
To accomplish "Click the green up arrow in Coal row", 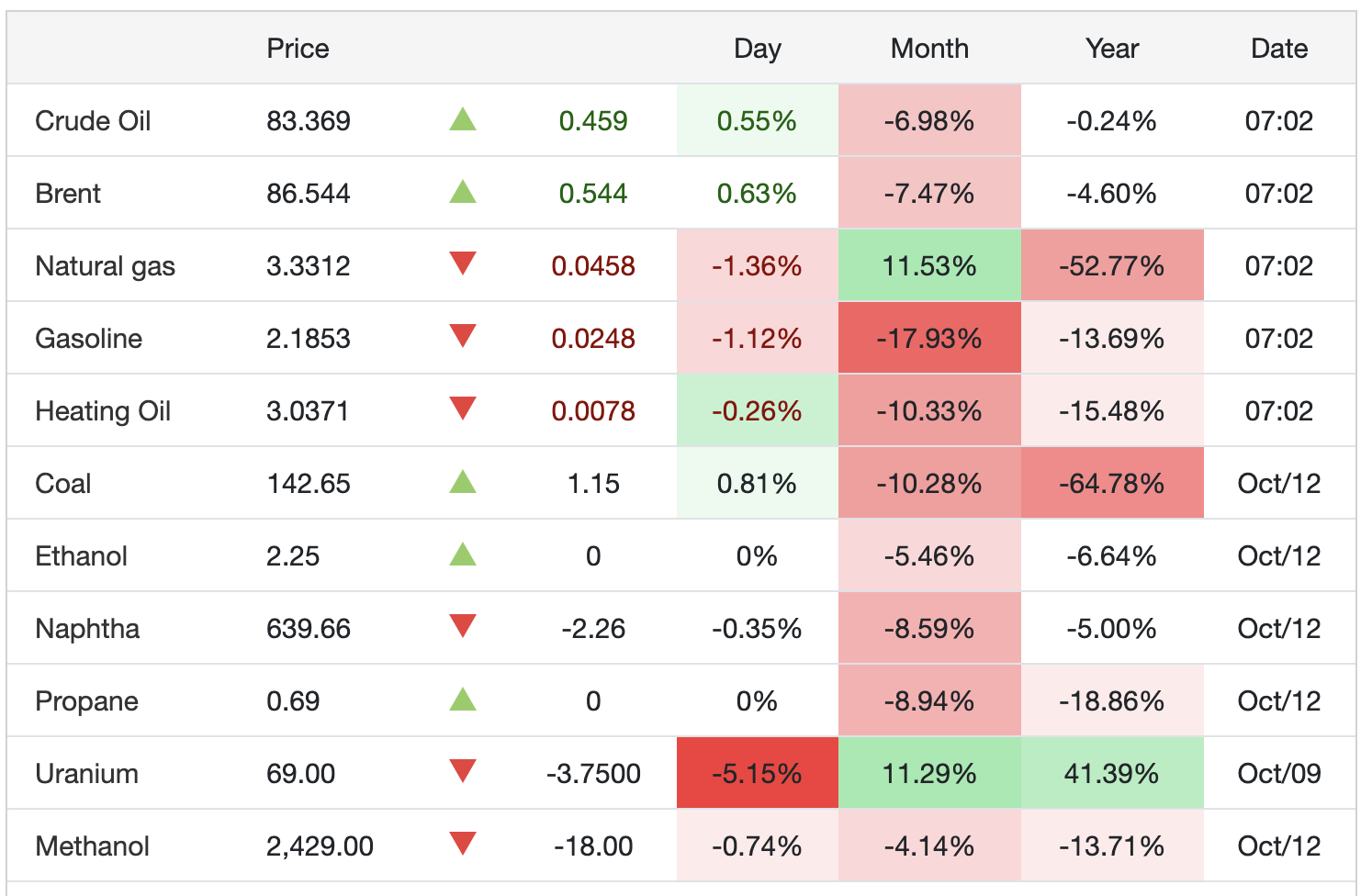I will point(463,482).
